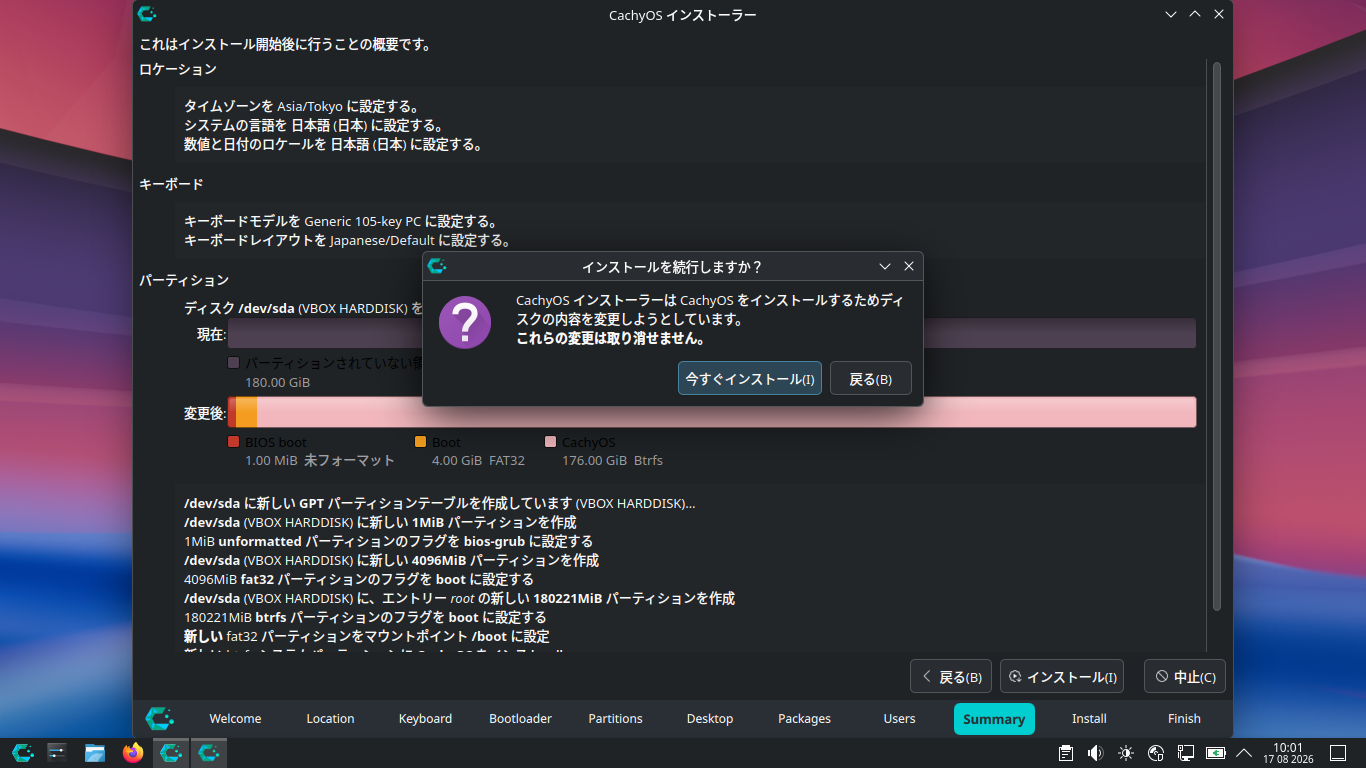This screenshot has width=1366, height=768.
Task: Select the Finish step
Action: click(1184, 718)
